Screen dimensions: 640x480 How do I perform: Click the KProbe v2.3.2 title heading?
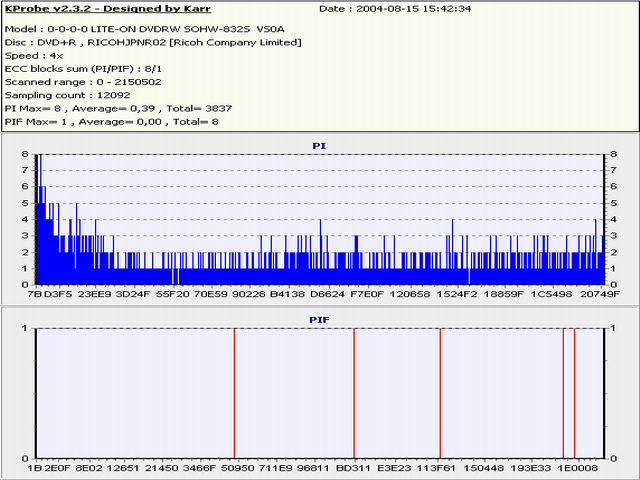[108, 9]
